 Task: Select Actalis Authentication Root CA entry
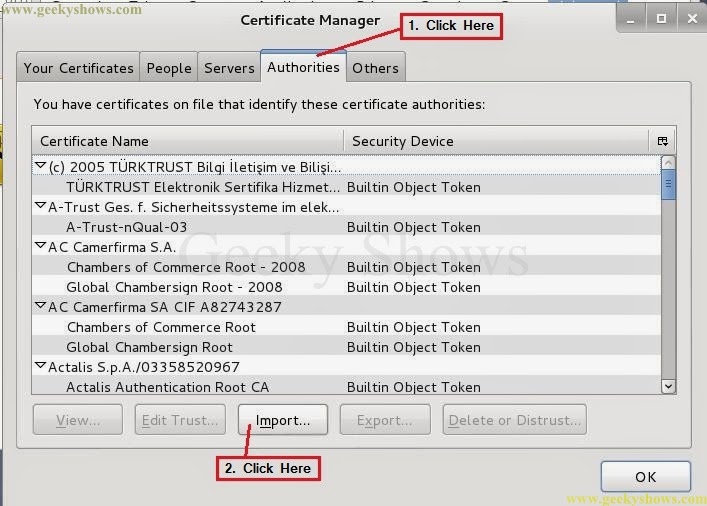(167, 387)
